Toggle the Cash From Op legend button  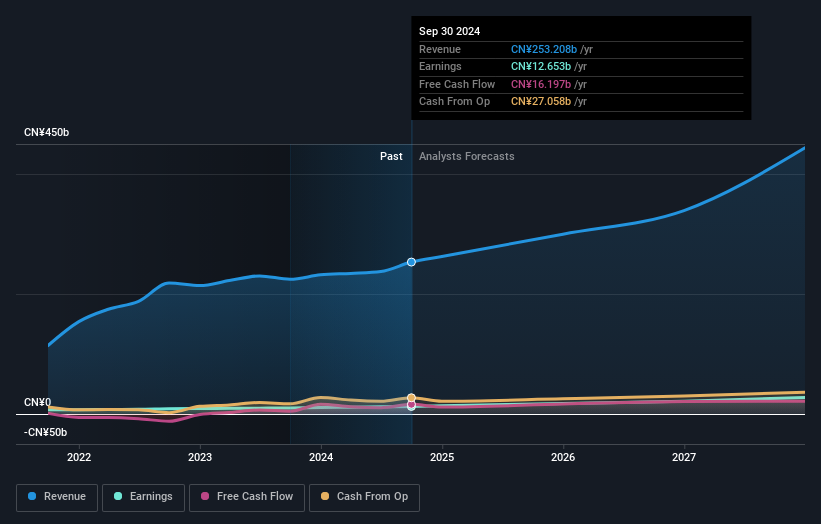click(x=364, y=497)
